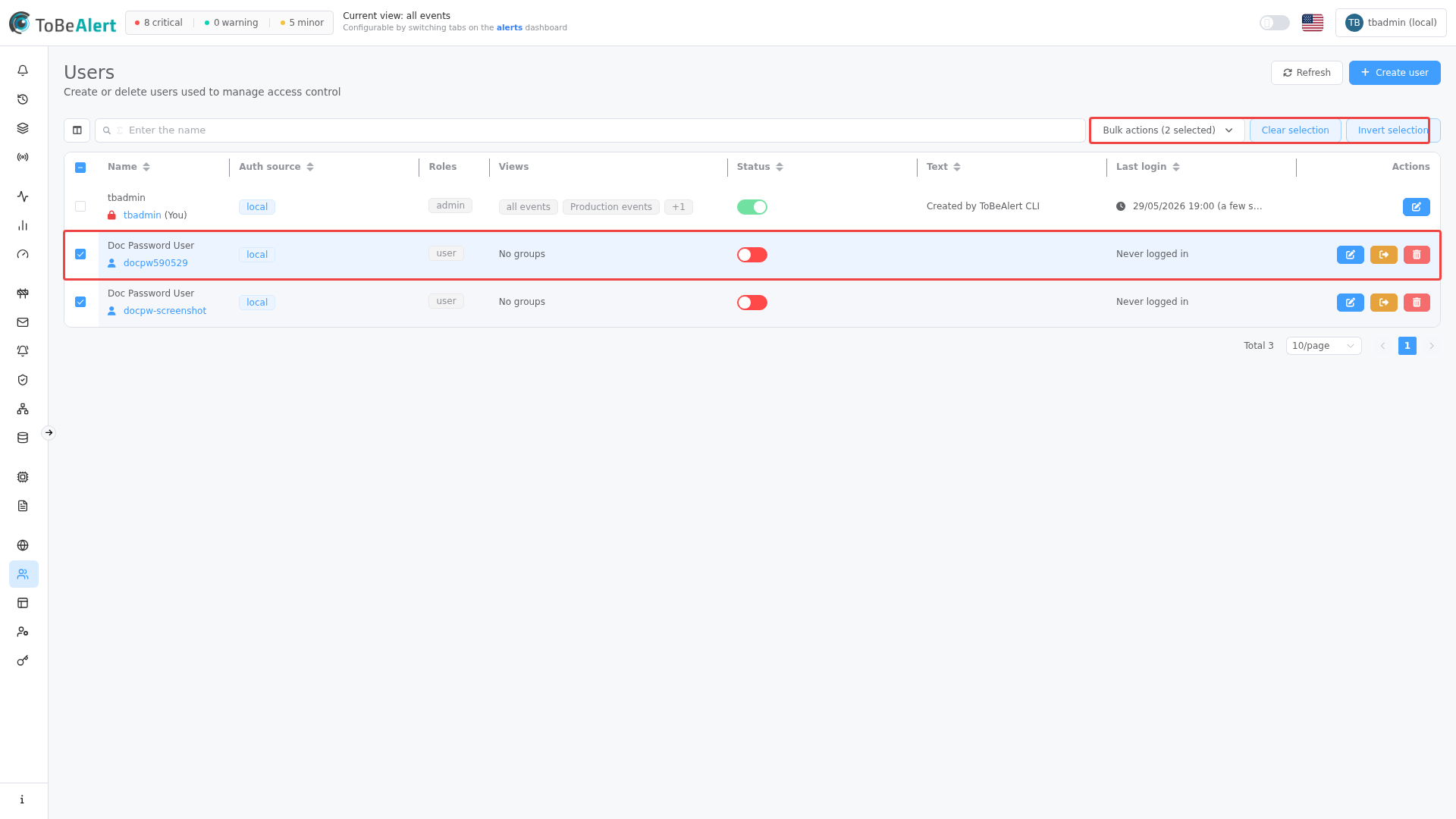Screen dimensions: 1456x819
Task: Open the layers stack icon in sidebar
Action: [23, 128]
